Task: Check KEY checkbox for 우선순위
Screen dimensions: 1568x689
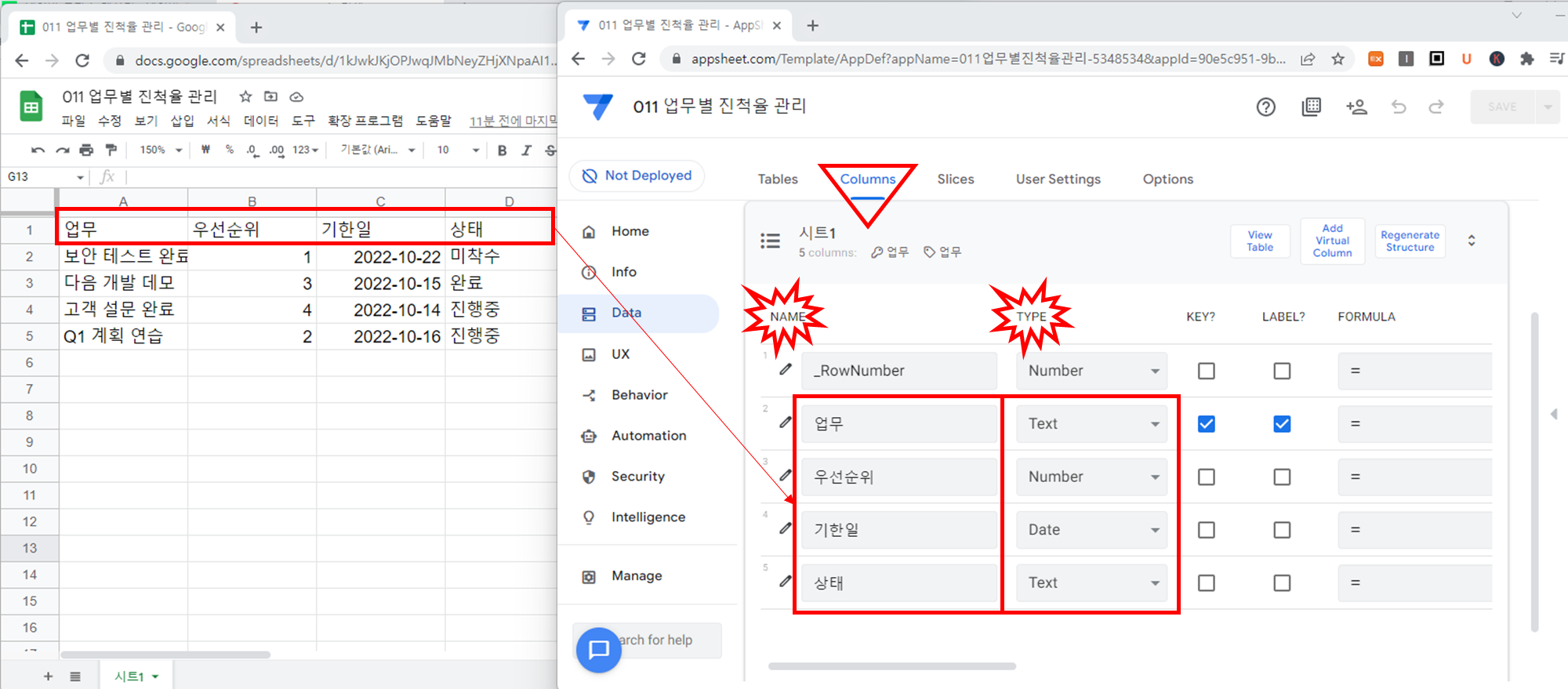Action: tap(1207, 477)
